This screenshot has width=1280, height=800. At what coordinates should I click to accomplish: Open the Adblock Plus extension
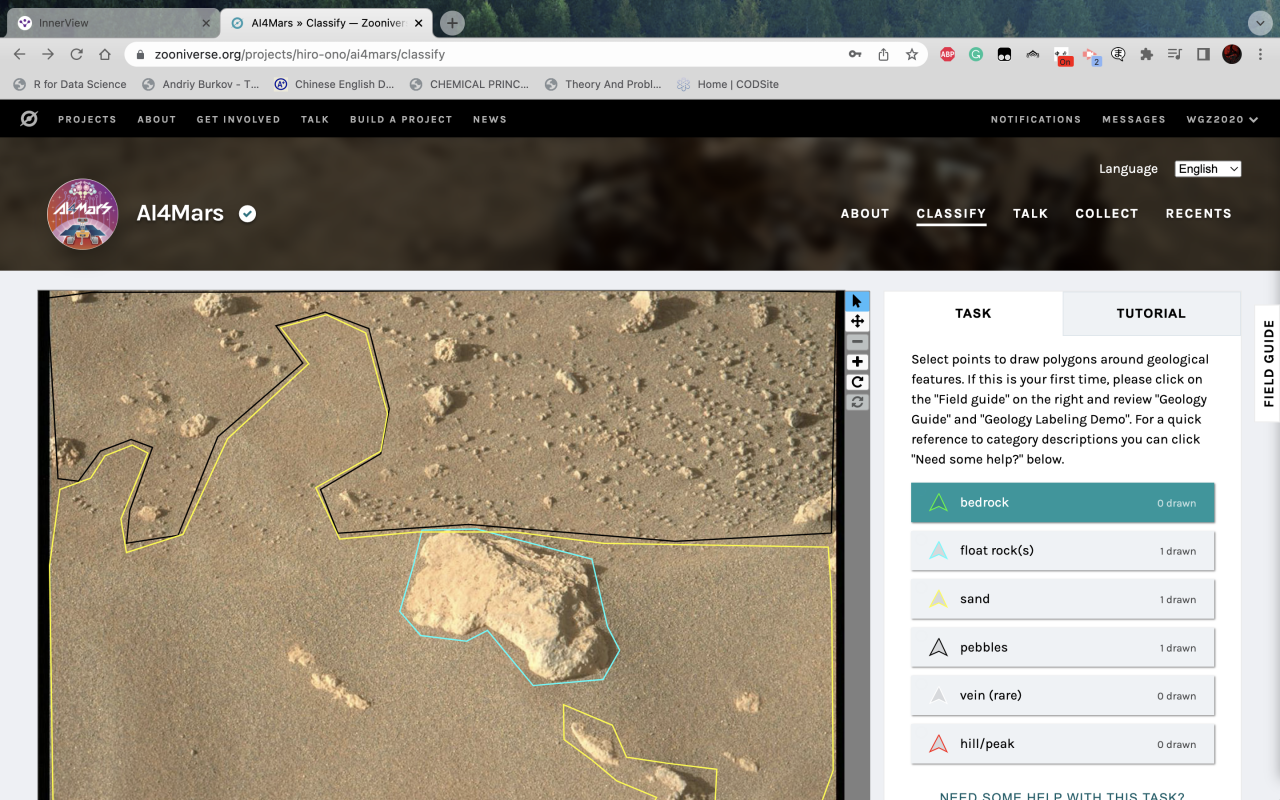point(947,54)
